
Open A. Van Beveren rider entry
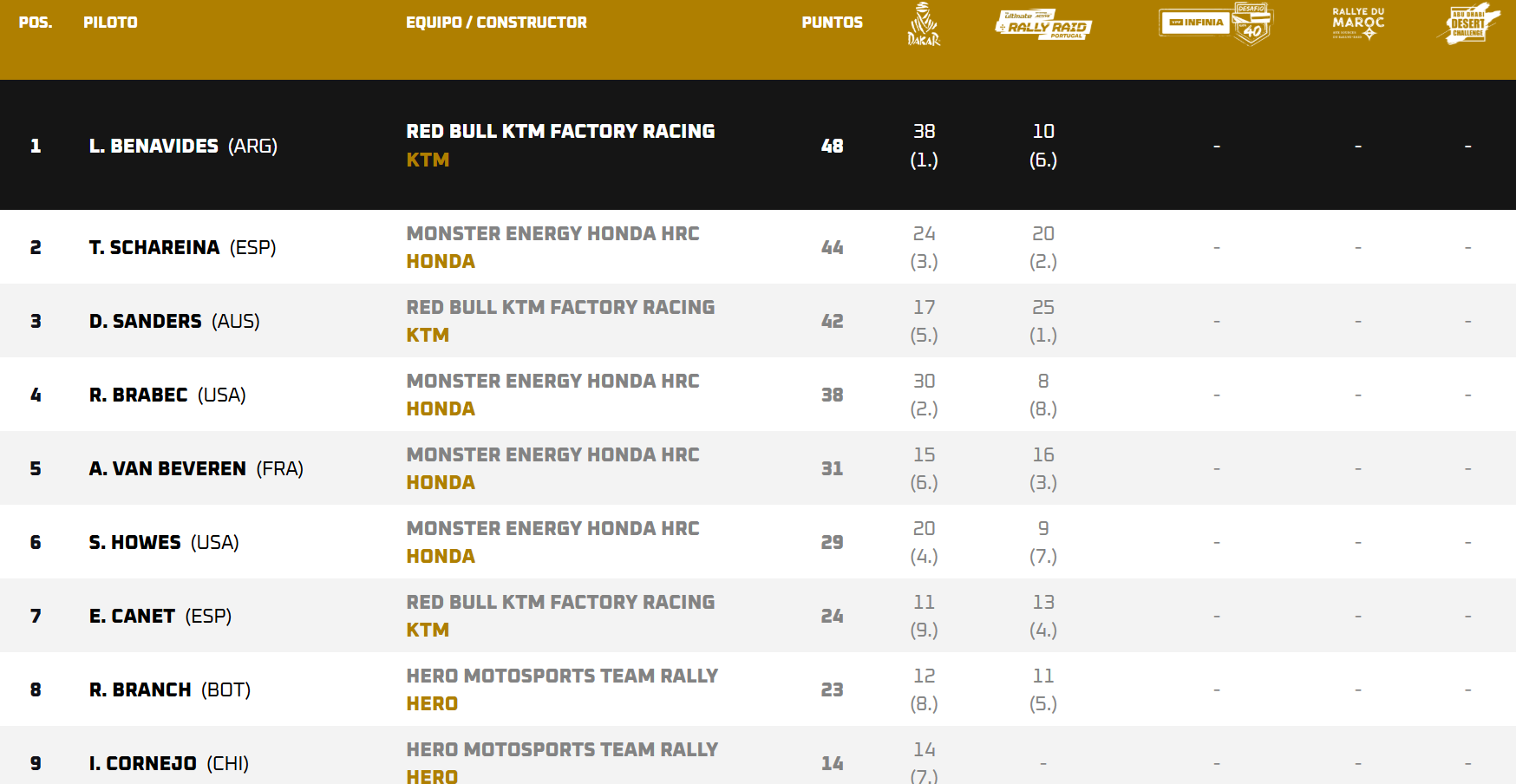coord(196,468)
